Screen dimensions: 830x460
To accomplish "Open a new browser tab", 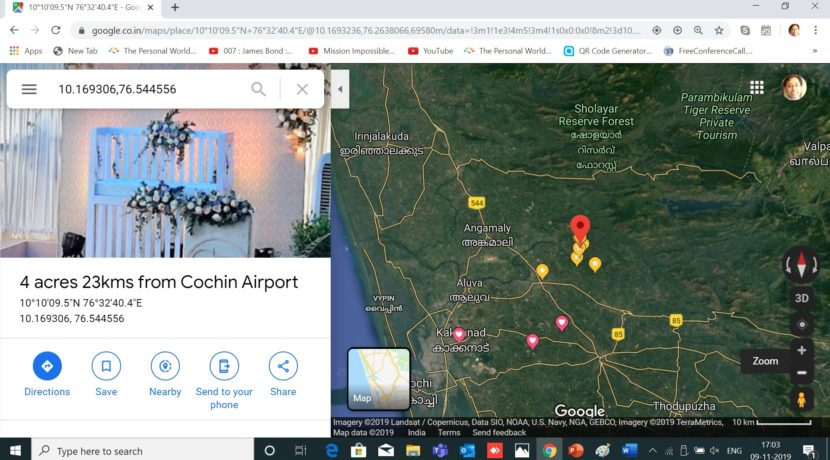I will [175, 7].
